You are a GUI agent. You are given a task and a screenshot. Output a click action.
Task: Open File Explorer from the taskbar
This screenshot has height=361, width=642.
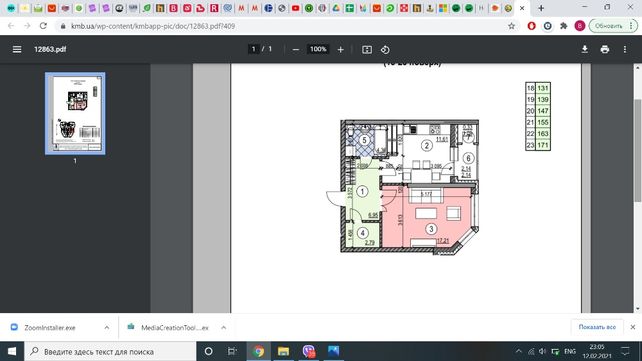tap(283, 351)
